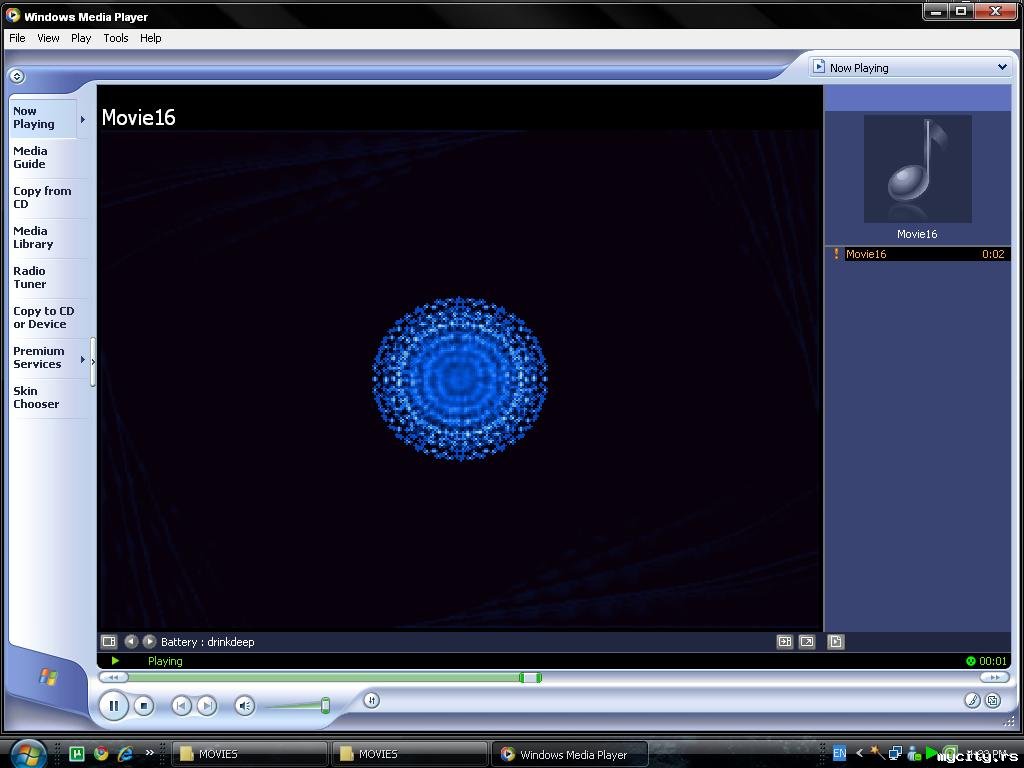View the visualization in full screen

tap(807, 641)
